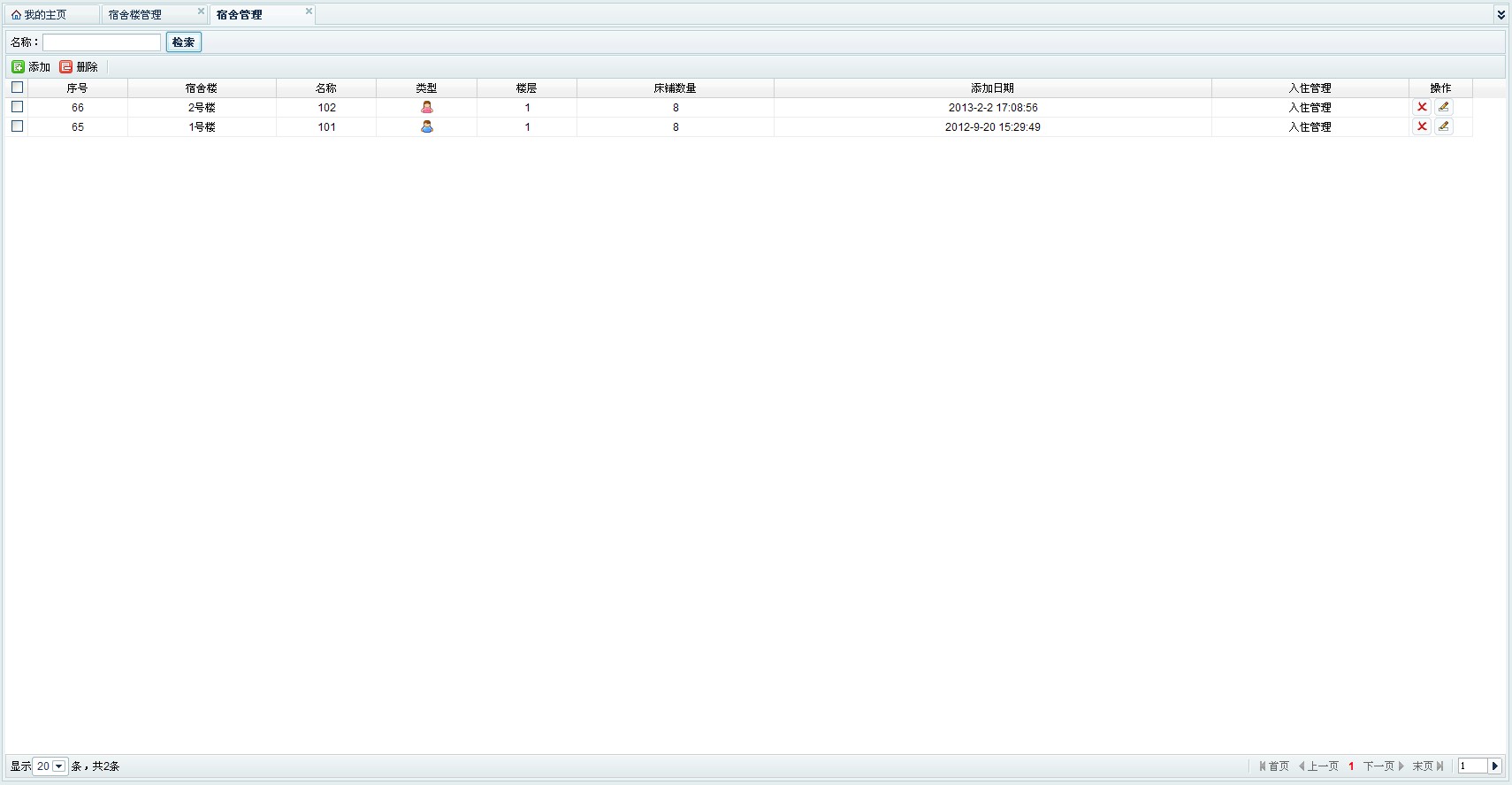The width and height of the screenshot is (1512, 785).
Task: Open 入住管理 for dormitory 102
Action: (1310, 108)
